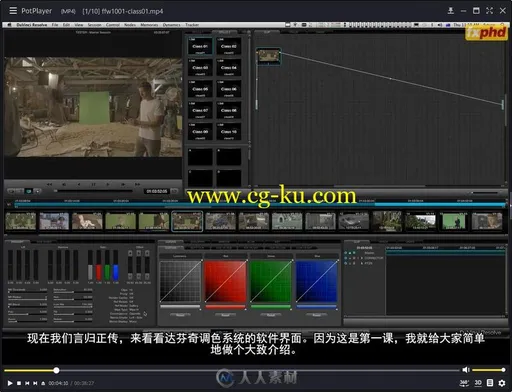Viewport: 512px width, 392px height.
Task: Click the PotPlayer play button
Action: (x=10, y=383)
